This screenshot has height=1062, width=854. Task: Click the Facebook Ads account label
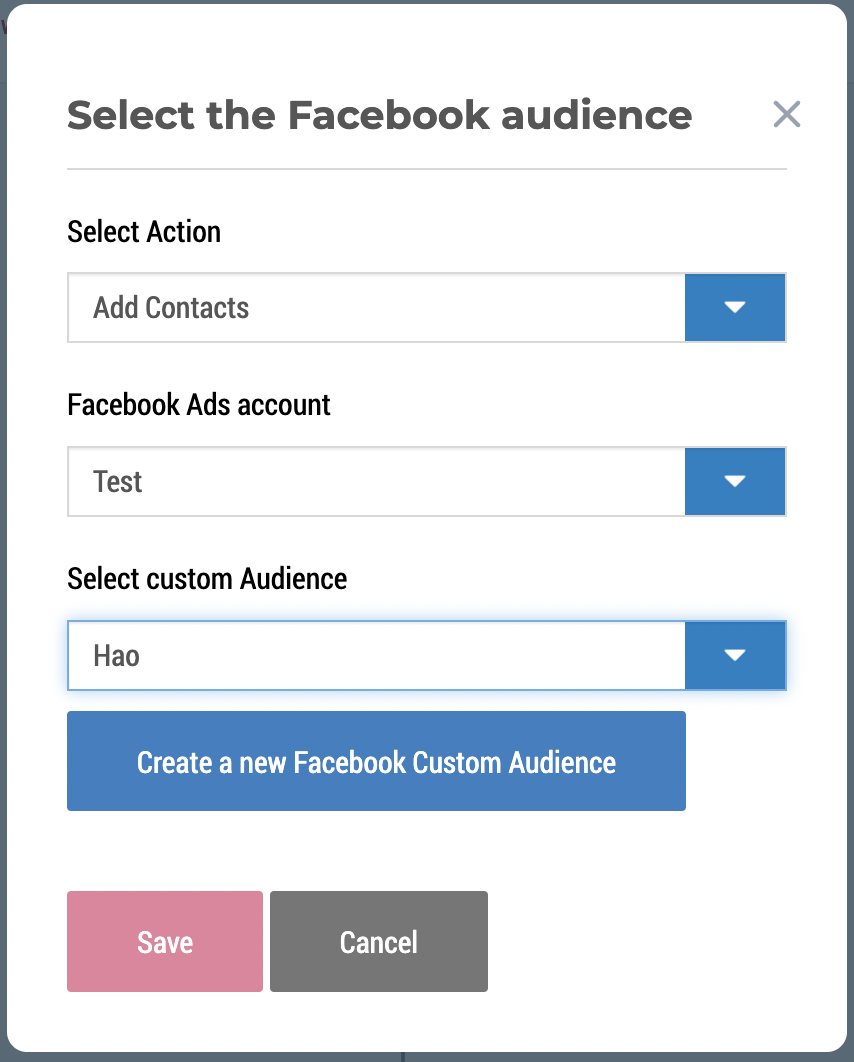[x=198, y=405]
